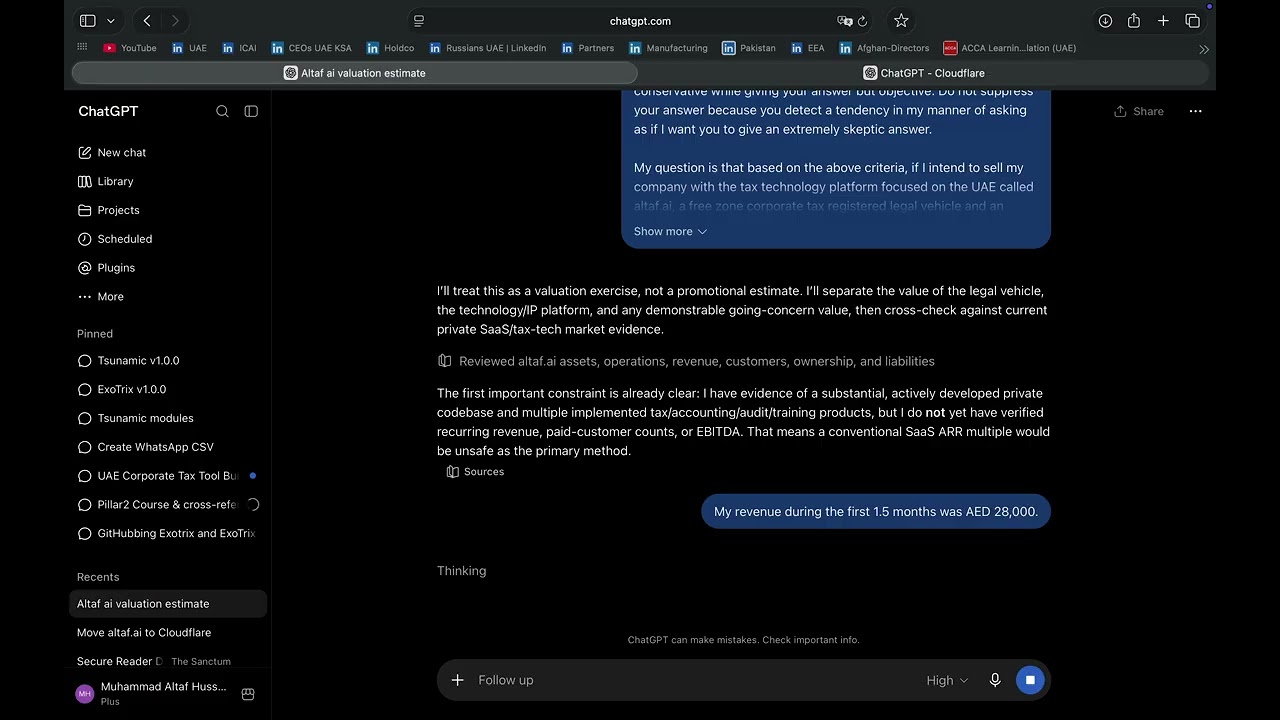The image size is (1280, 720).
Task: Switch to the Altaf ai valuation estimate tab
Action: 355,73
